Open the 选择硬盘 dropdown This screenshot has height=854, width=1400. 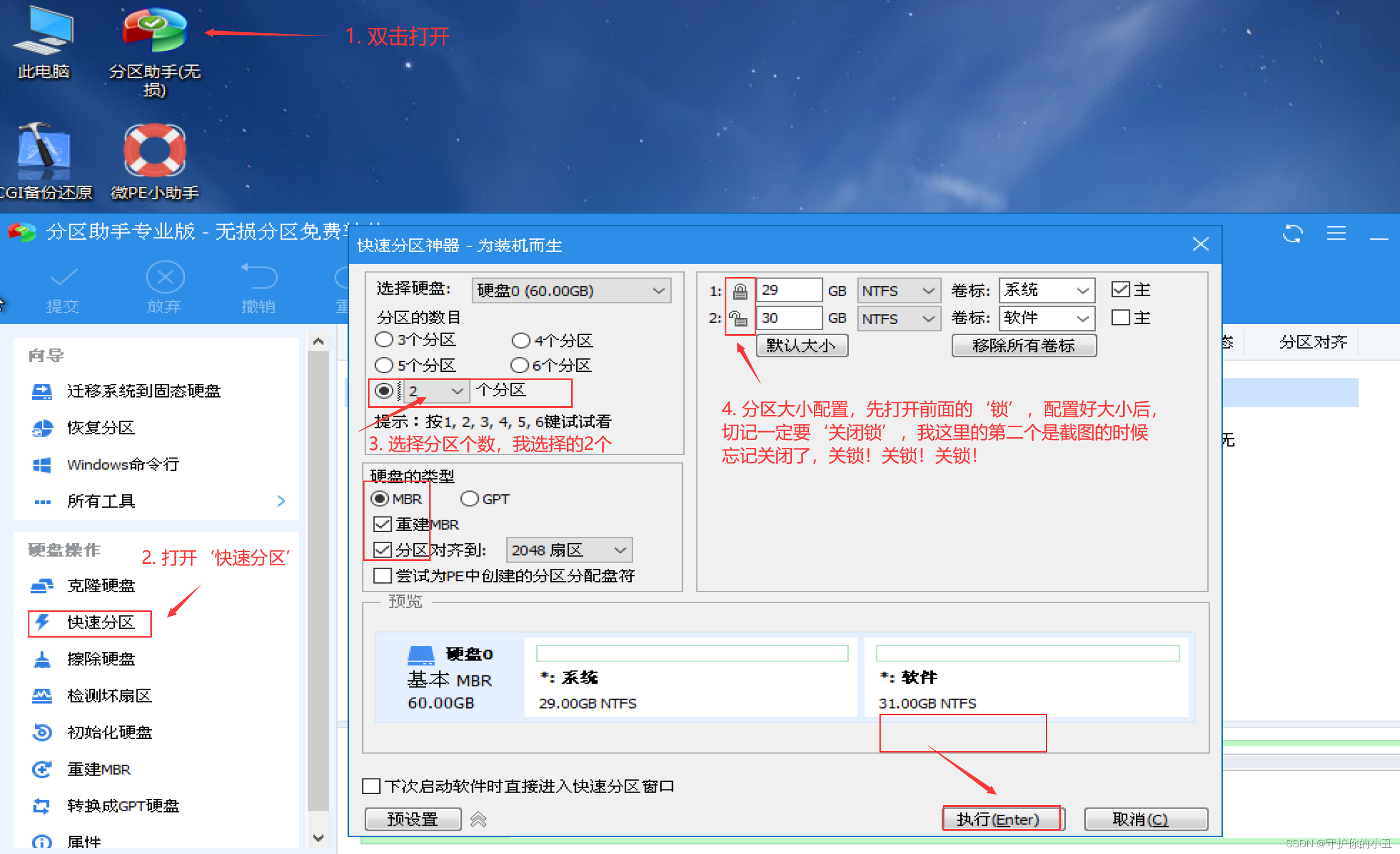[571, 291]
